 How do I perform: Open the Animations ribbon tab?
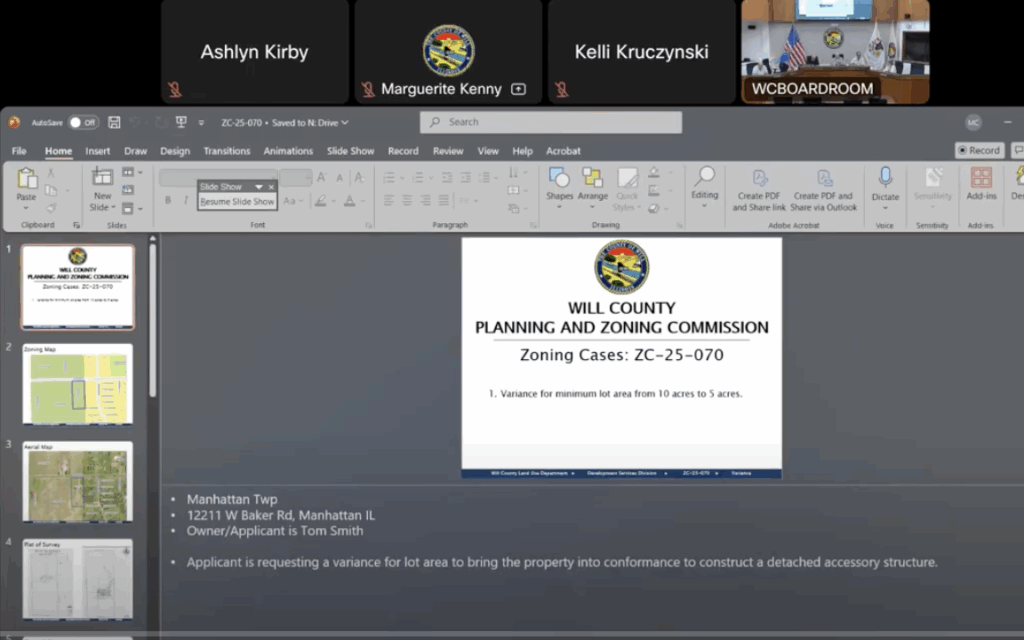pos(288,151)
